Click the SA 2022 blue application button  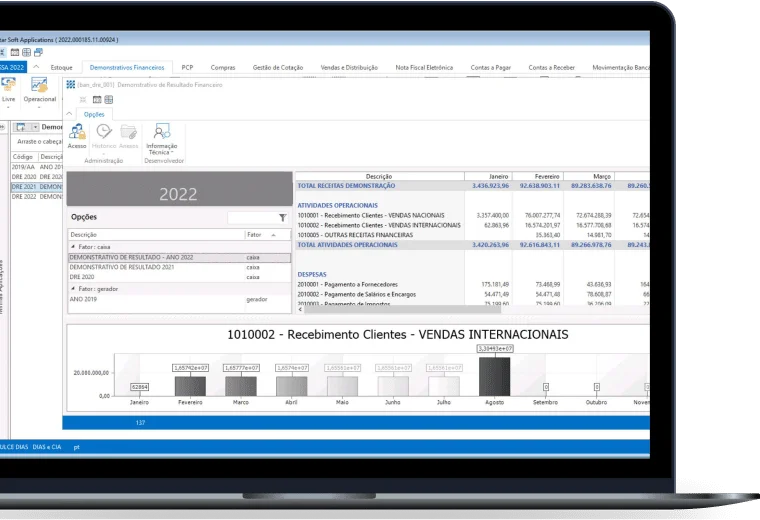tap(13, 67)
